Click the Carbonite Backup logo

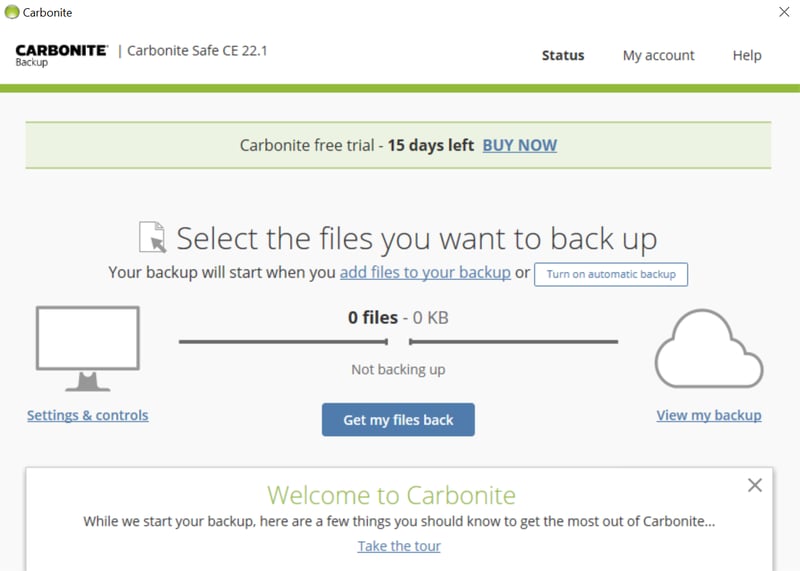tap(61, 54)
